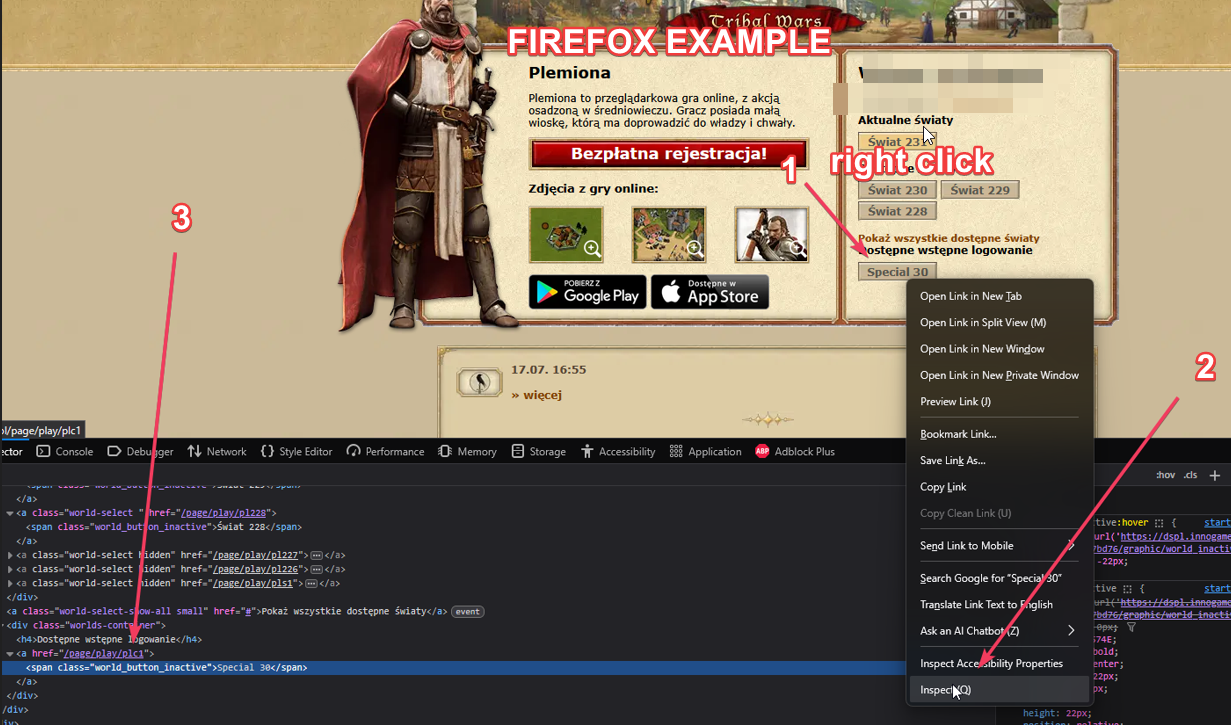Viewport: 1231px width, 725px height.
Task: Open the Accessibility devtools tab
Action: tap(617, 451)
